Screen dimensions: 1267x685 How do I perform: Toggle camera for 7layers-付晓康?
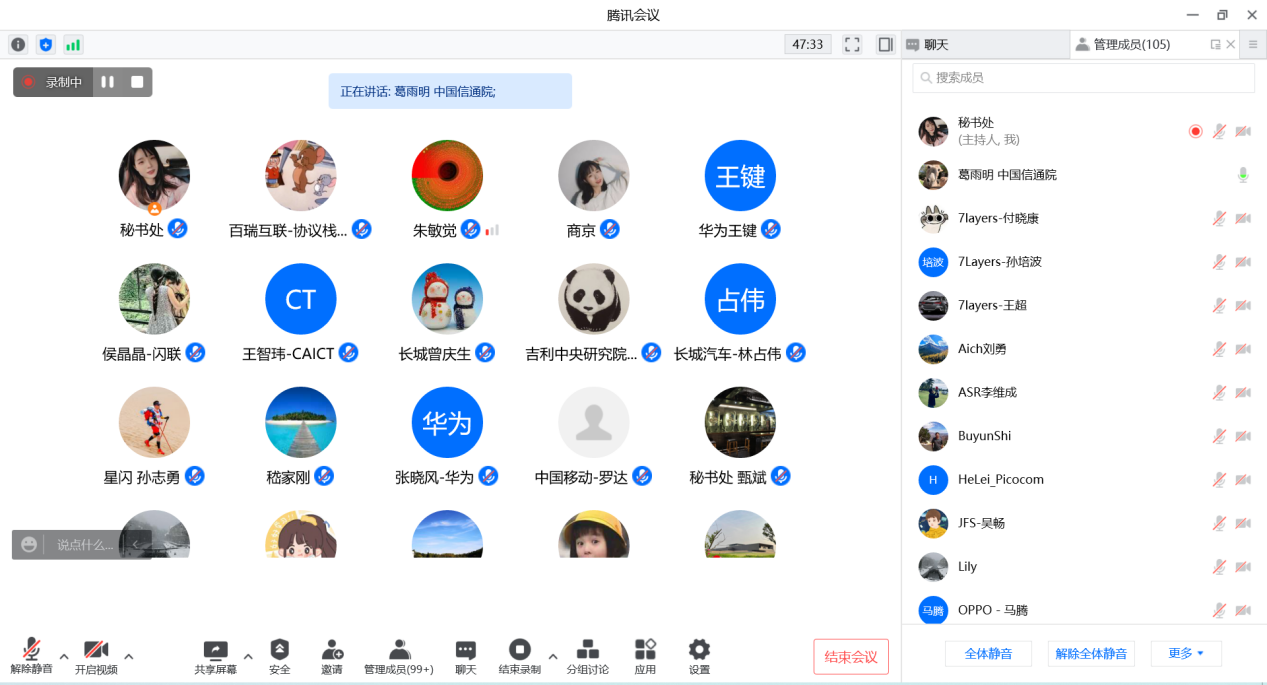[x=1243, y=218]
